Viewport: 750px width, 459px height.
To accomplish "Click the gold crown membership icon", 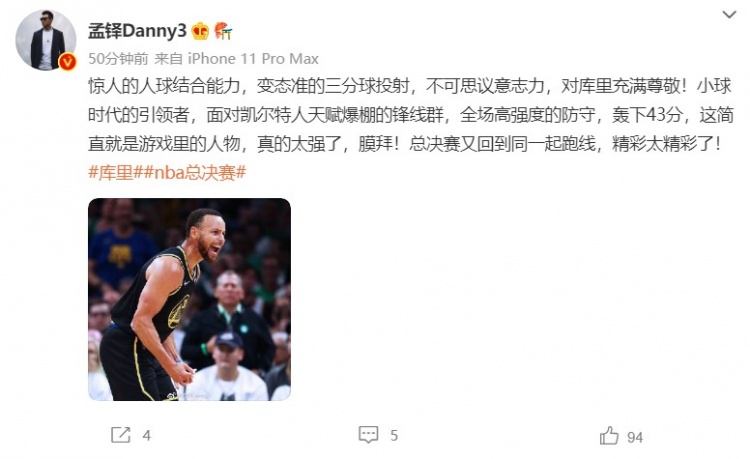I will [200, 32].
